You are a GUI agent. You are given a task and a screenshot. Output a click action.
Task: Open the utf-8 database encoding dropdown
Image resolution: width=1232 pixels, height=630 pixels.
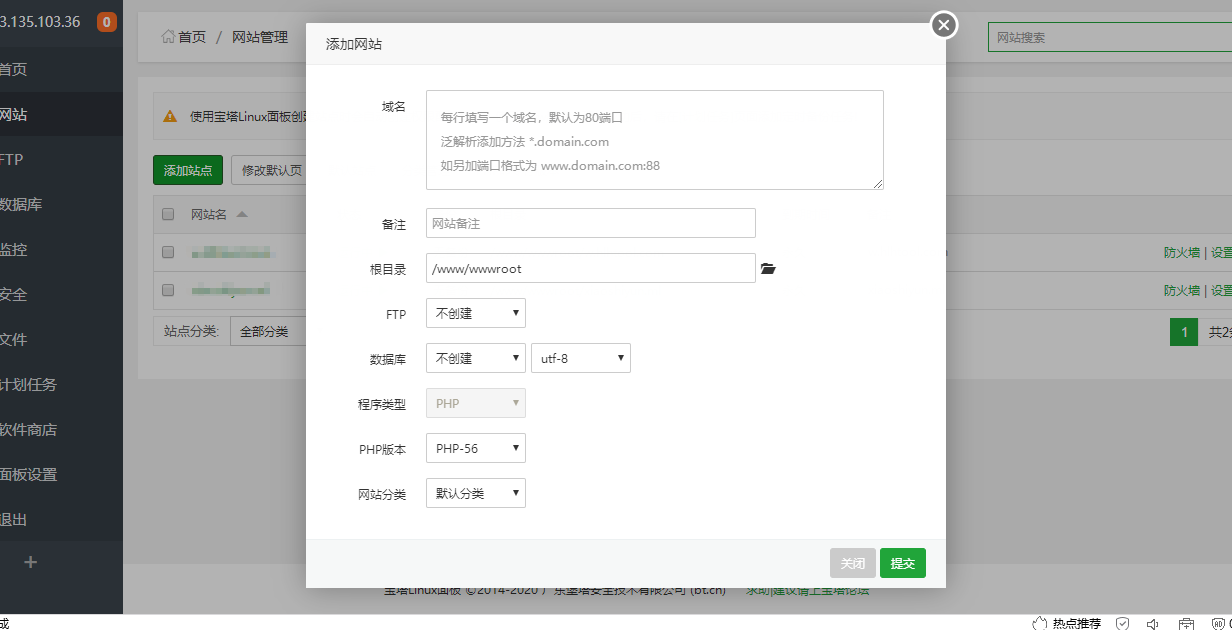(580, 357)
